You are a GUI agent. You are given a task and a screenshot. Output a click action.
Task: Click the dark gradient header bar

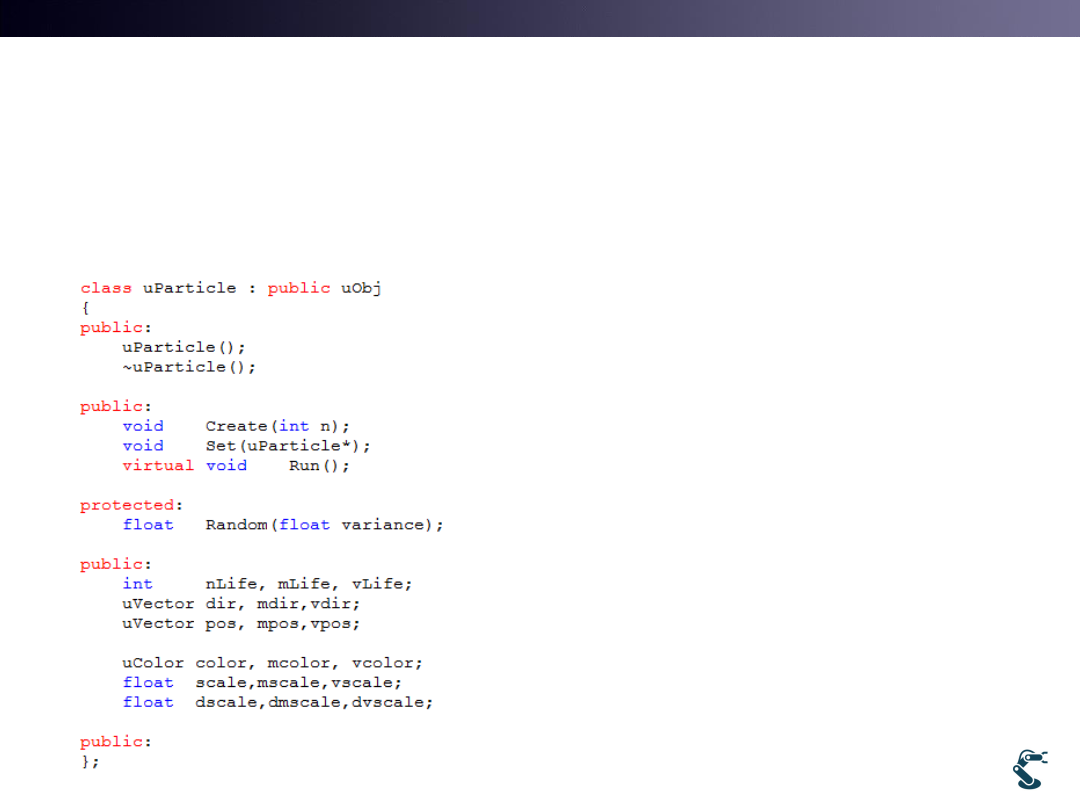point(540,18)
